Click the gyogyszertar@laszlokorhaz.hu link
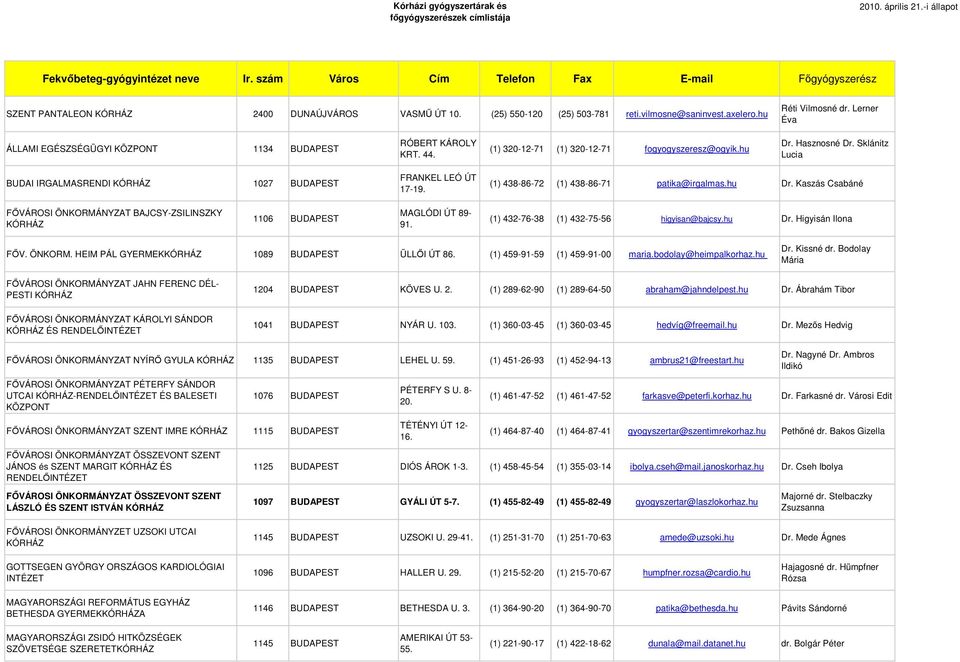This screenshot has height=662, width=960. click(x=696, y=502)
